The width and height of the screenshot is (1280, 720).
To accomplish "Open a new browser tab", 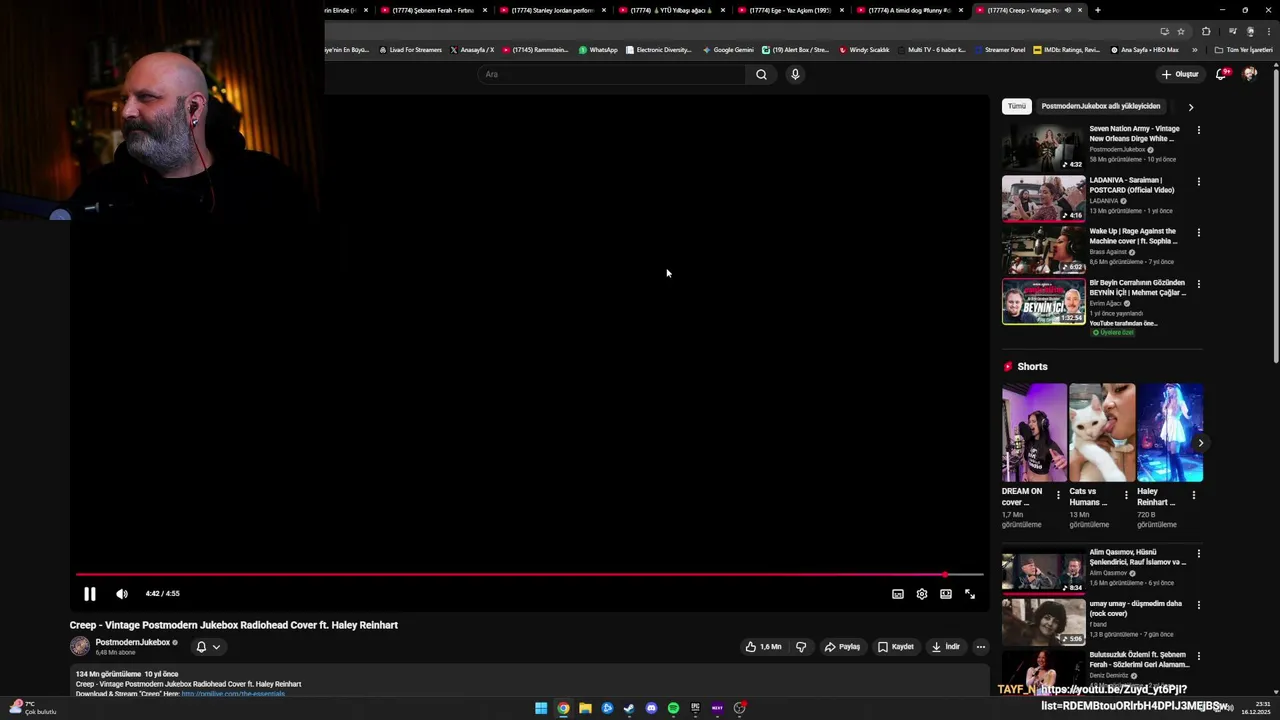I will tap(1097, 10).
